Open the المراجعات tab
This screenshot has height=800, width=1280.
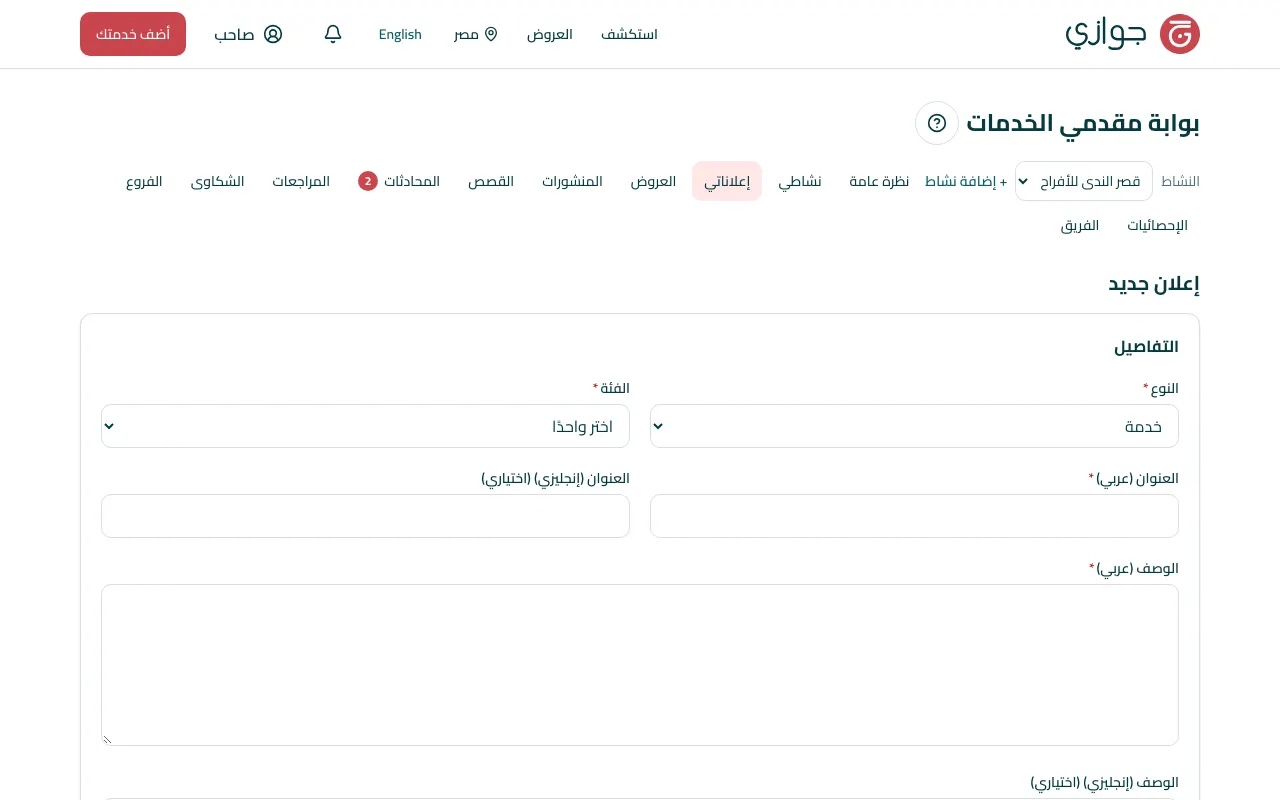click(301, 181)
